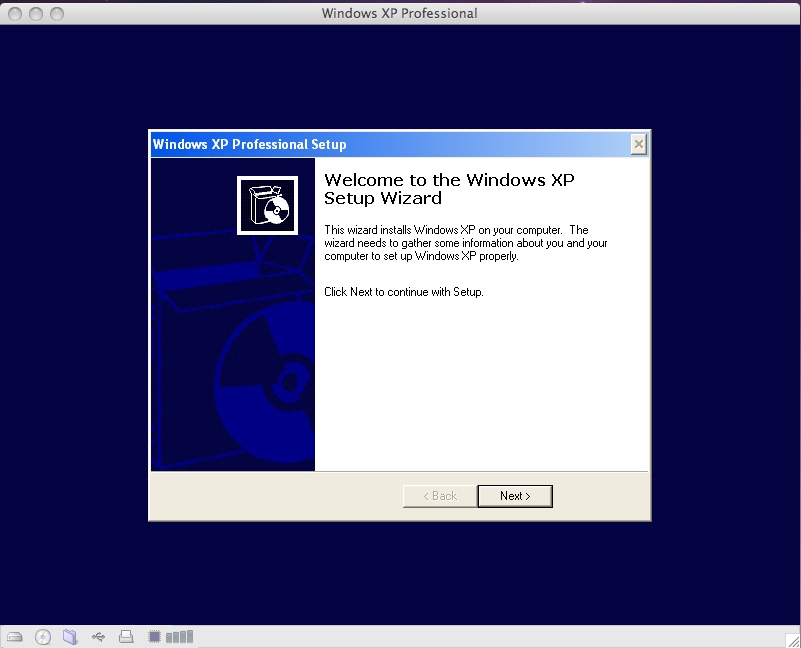Click the printer status icon
The image size is (801, 648).
tap(126, 636)
